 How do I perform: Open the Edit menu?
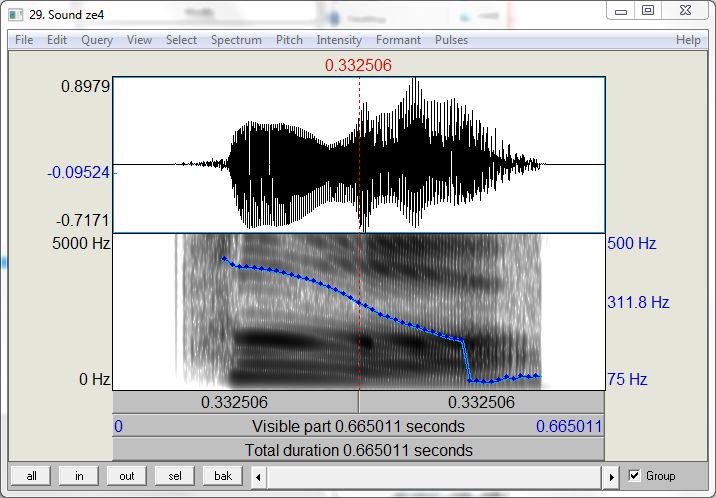click(x=57, y=40)
